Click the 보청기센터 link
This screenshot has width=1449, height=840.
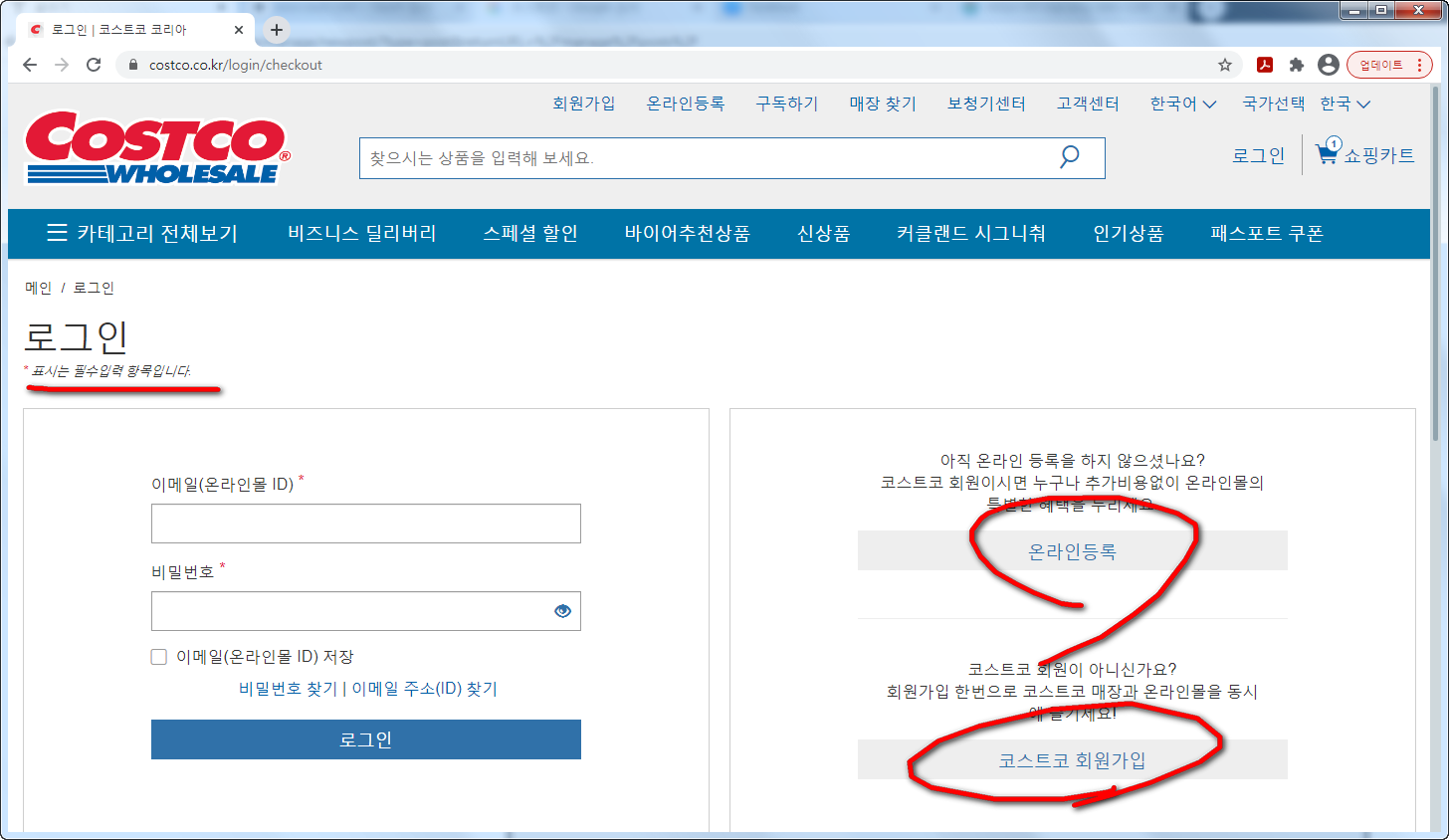pos(986,104)
